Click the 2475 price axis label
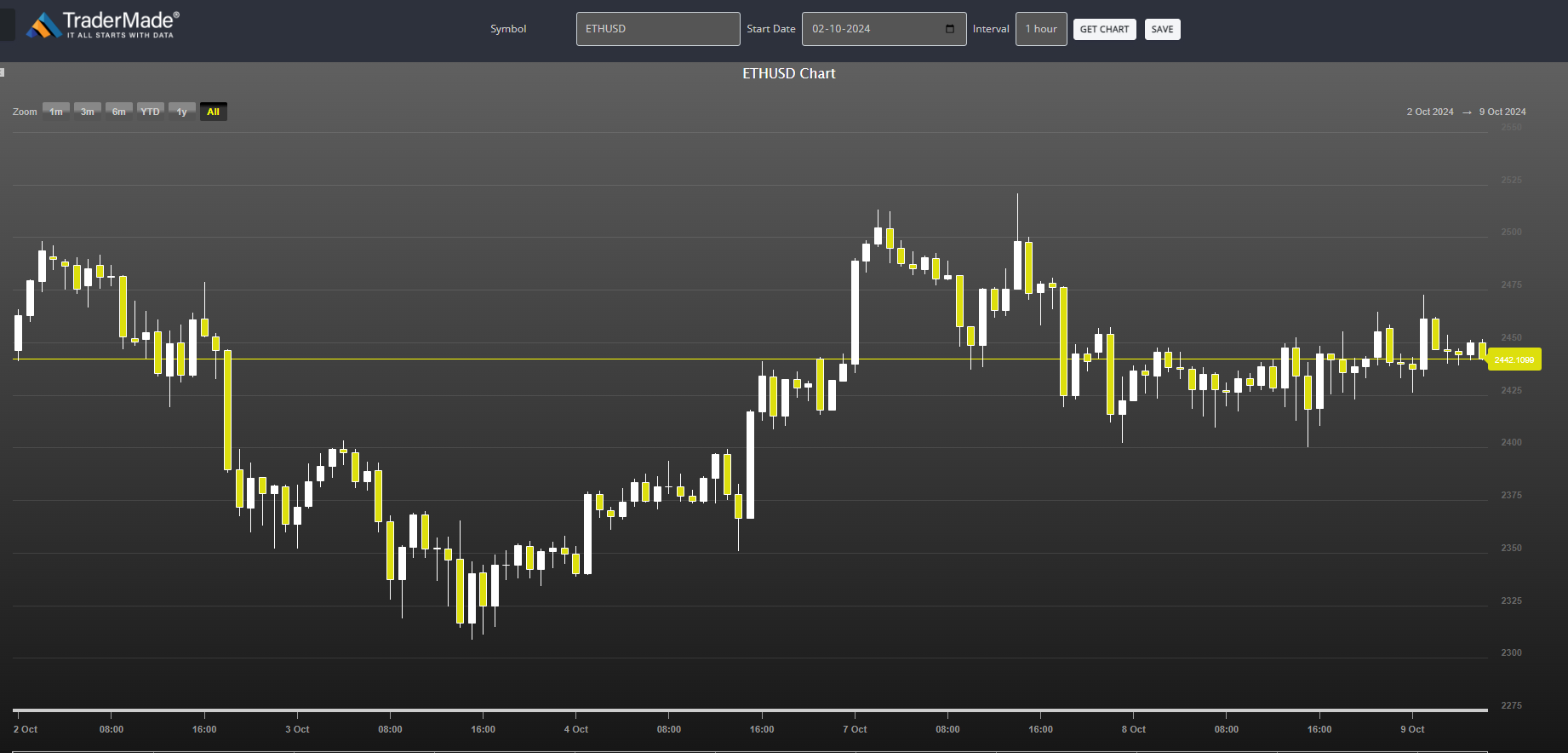The height and width of the screenshot is (753, 1568). pos(1511,285)
